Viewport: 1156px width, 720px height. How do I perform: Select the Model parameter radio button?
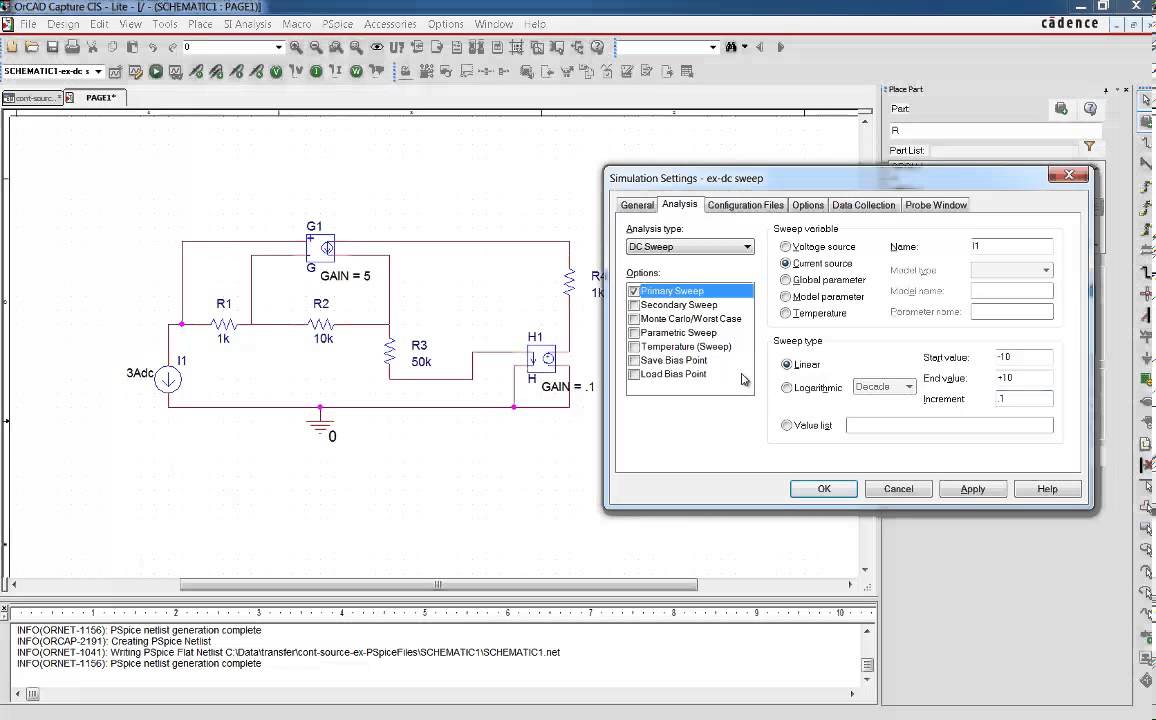point(785,296)
